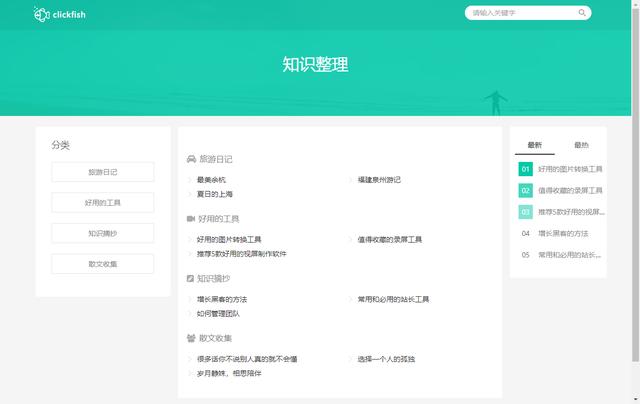This screenshot has width=640, height=404.
Task: Click the 知识摘抄 section heading in center panel
Action: coord(213,278)
